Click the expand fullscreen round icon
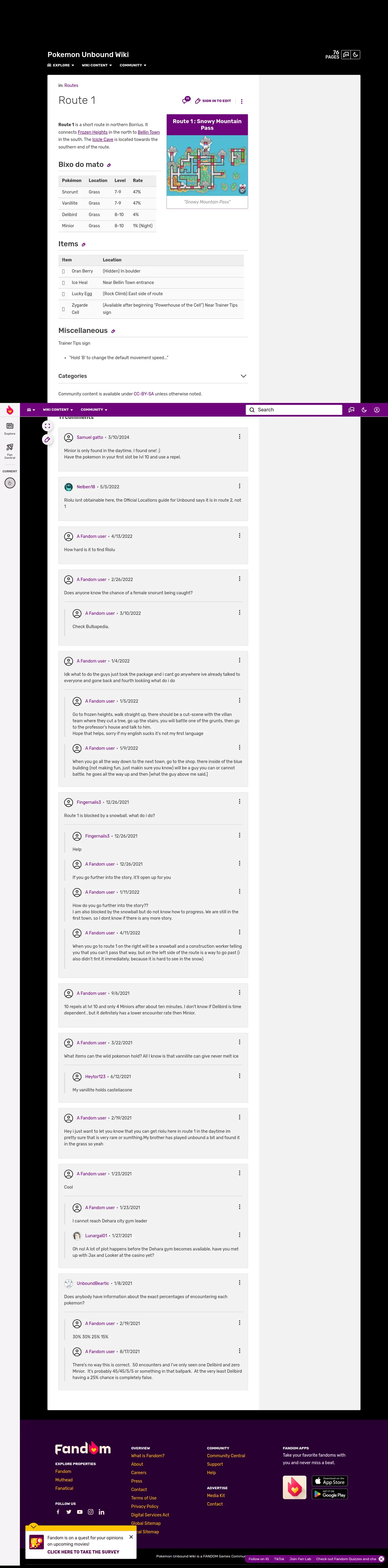The width and height of the screenshot is (388, 1568). [47, 426]
